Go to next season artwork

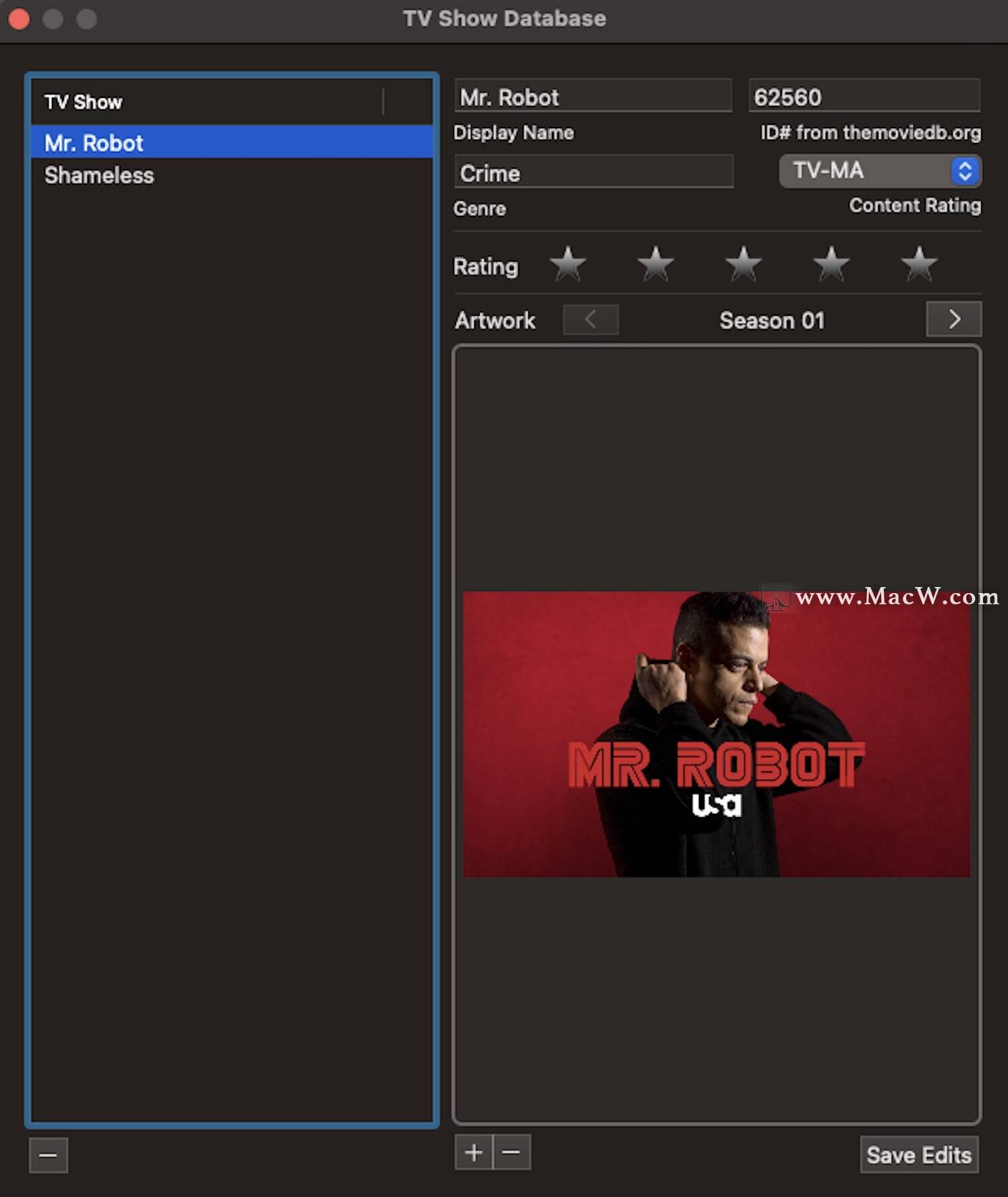pos(954,318)
